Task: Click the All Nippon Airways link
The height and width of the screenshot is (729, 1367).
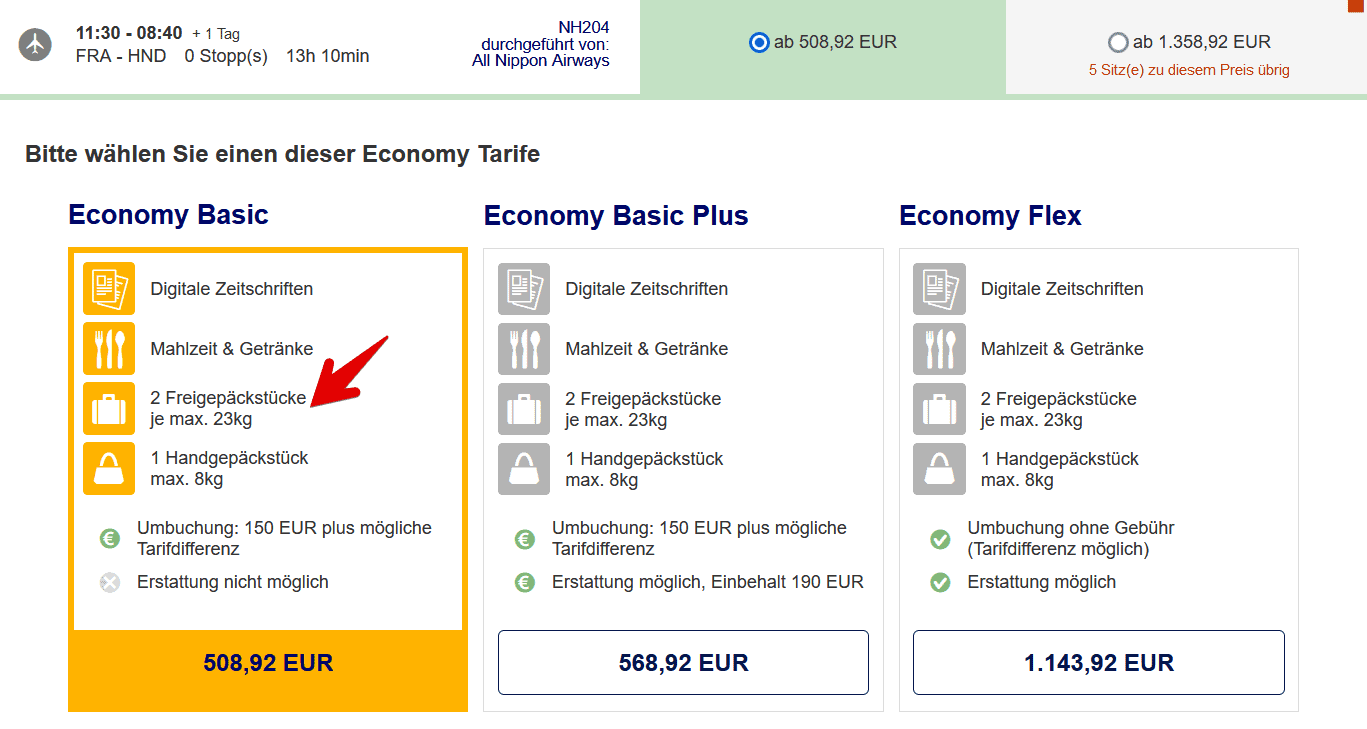Action: tap(541, 60)
